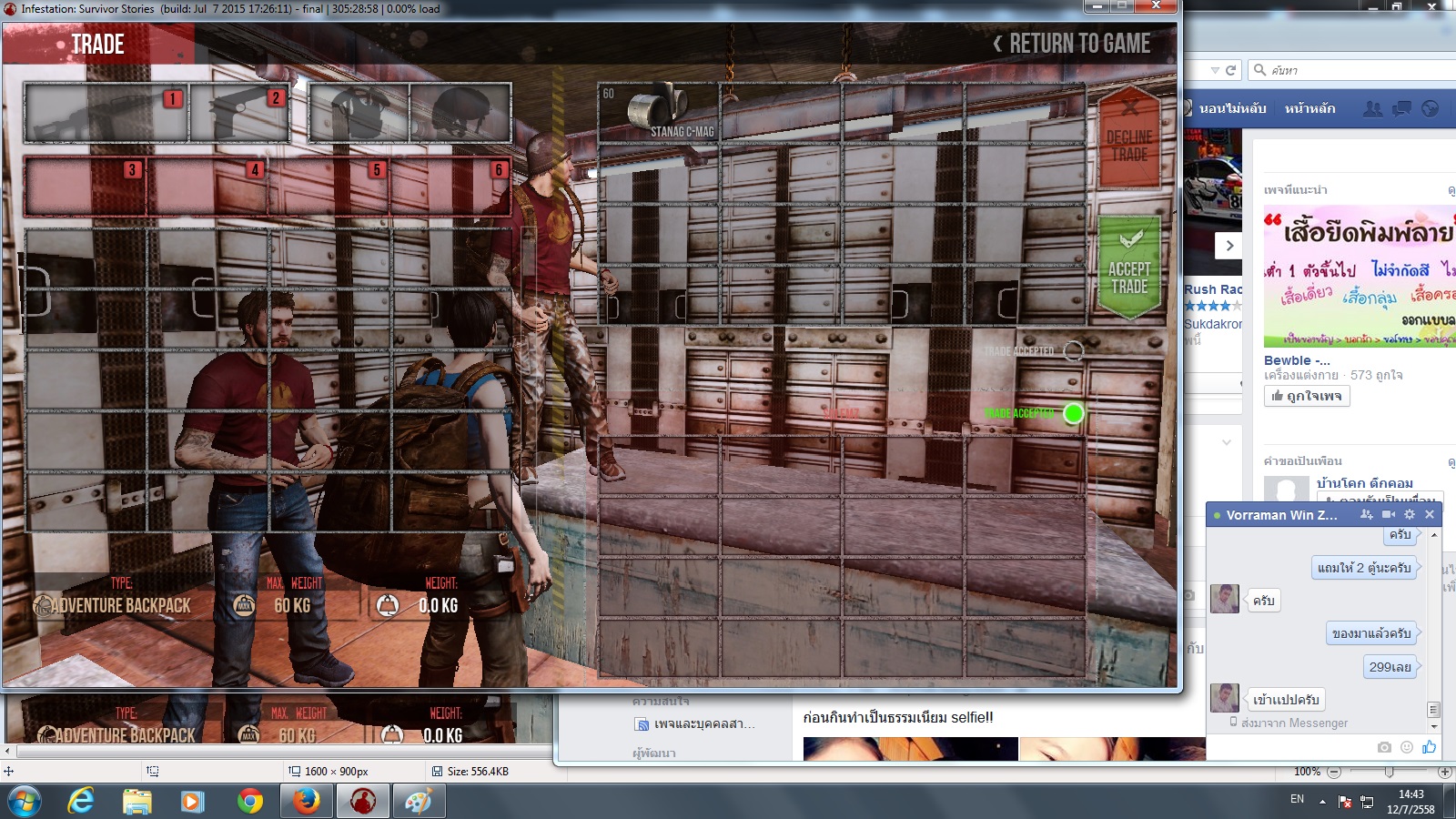Screen dimensions: 1456x819
Task: Send thumbs-up like in chat
Action: [1430, 747]
